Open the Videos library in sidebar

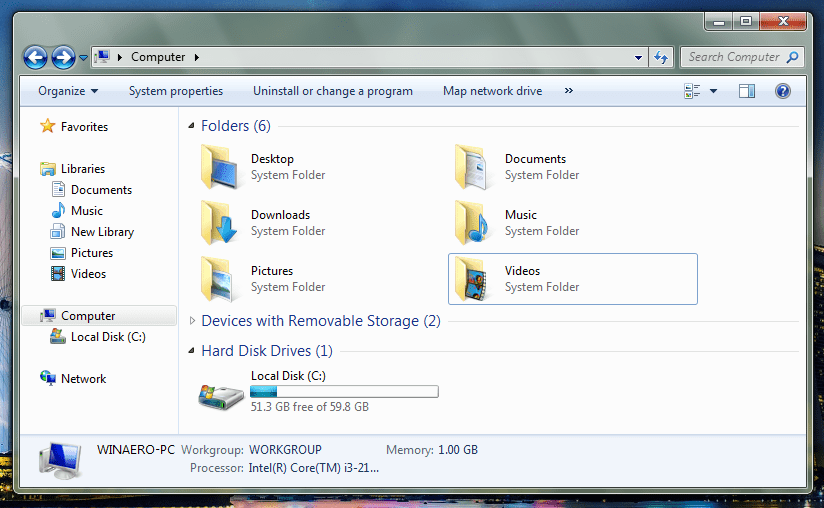pyautogui.click(x=88, y=274)
